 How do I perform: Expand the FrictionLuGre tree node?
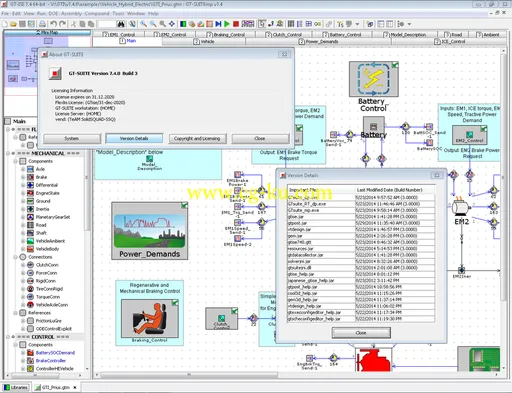click(23, 321)
